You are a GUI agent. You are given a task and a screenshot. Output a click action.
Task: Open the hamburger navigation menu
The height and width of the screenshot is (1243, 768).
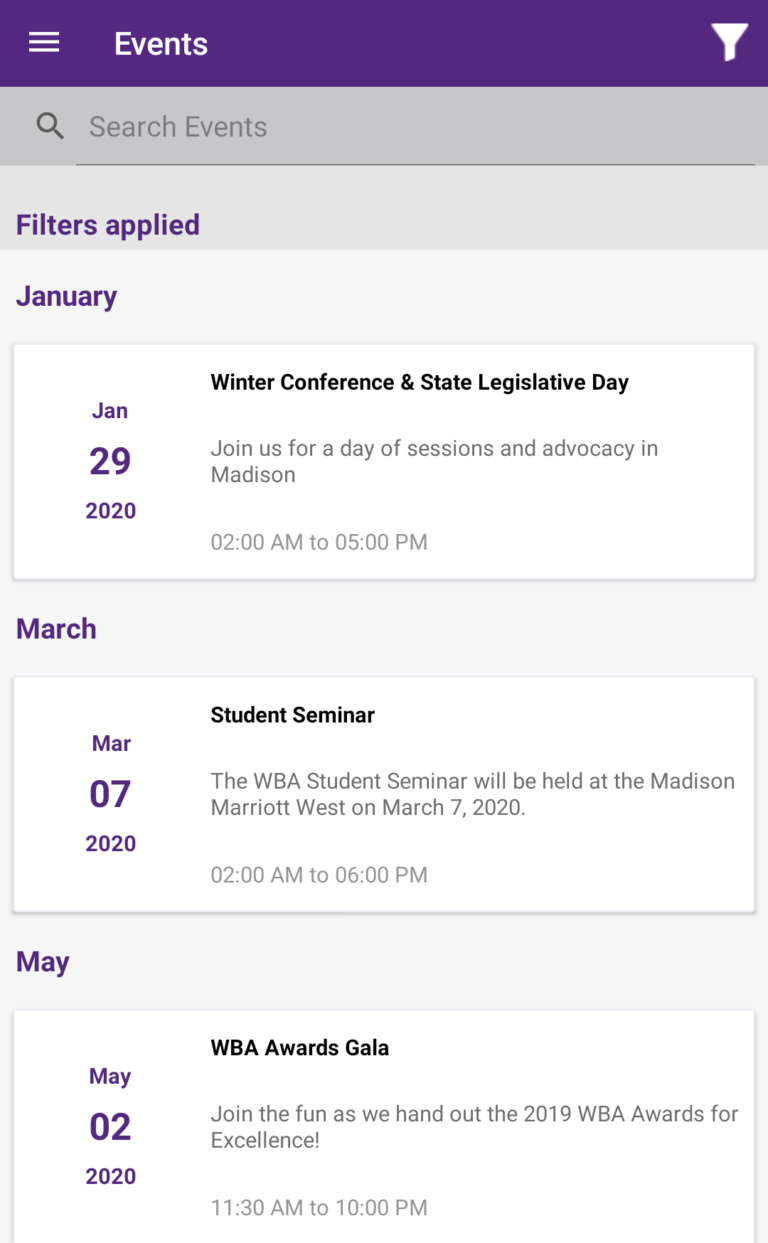tap(44, 43)
